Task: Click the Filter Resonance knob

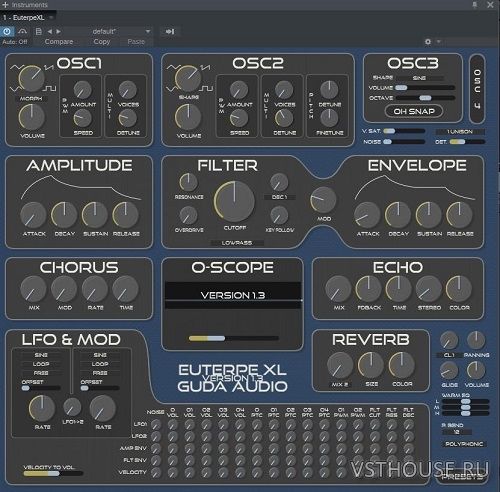Action: [x=189, y=182]
